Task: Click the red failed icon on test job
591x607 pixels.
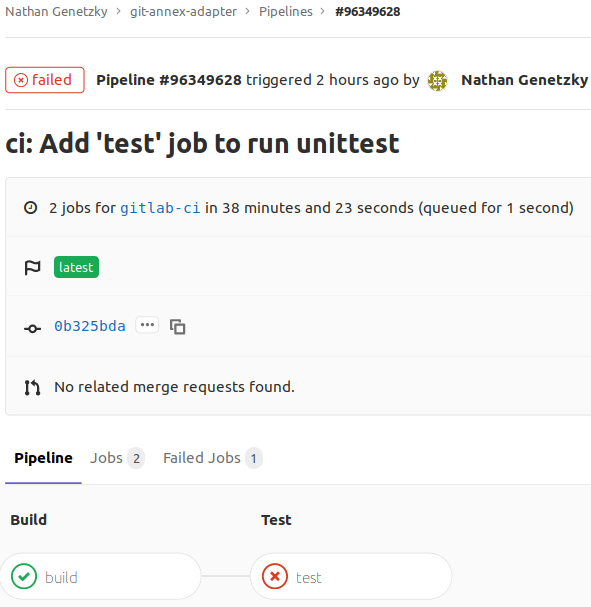Action: pos(275,576)
